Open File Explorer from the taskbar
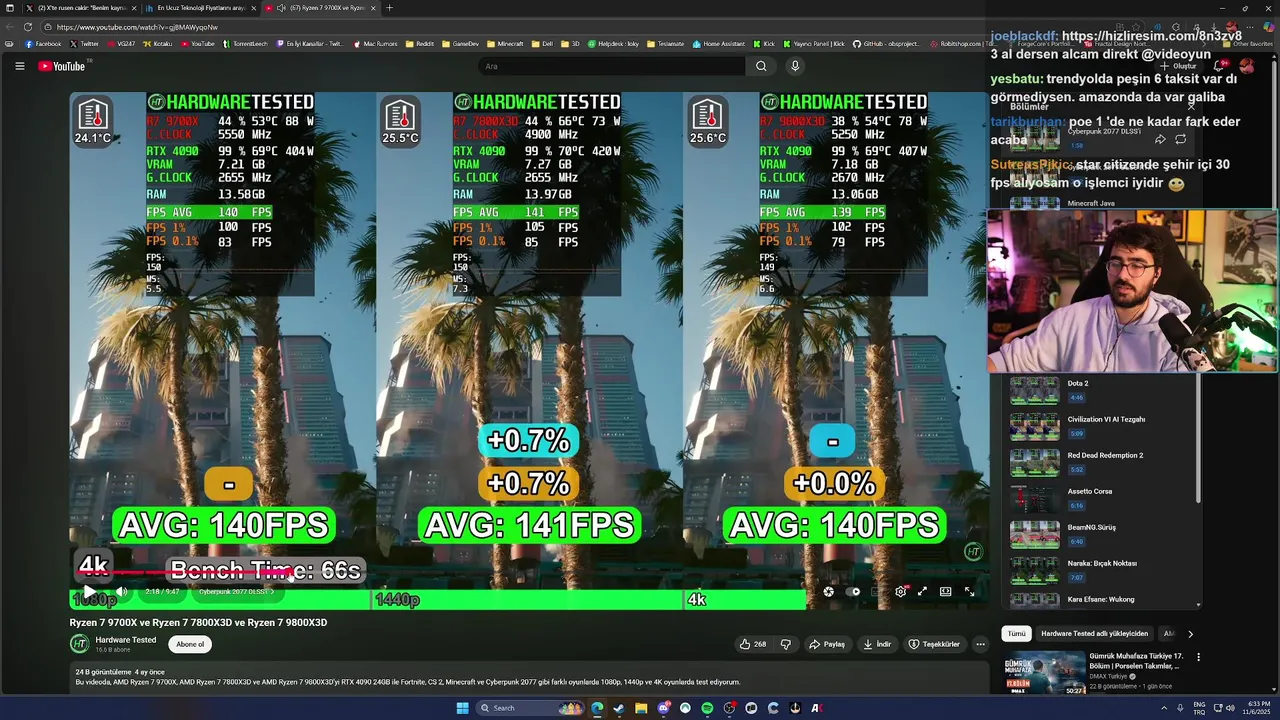 coord(641,708)
